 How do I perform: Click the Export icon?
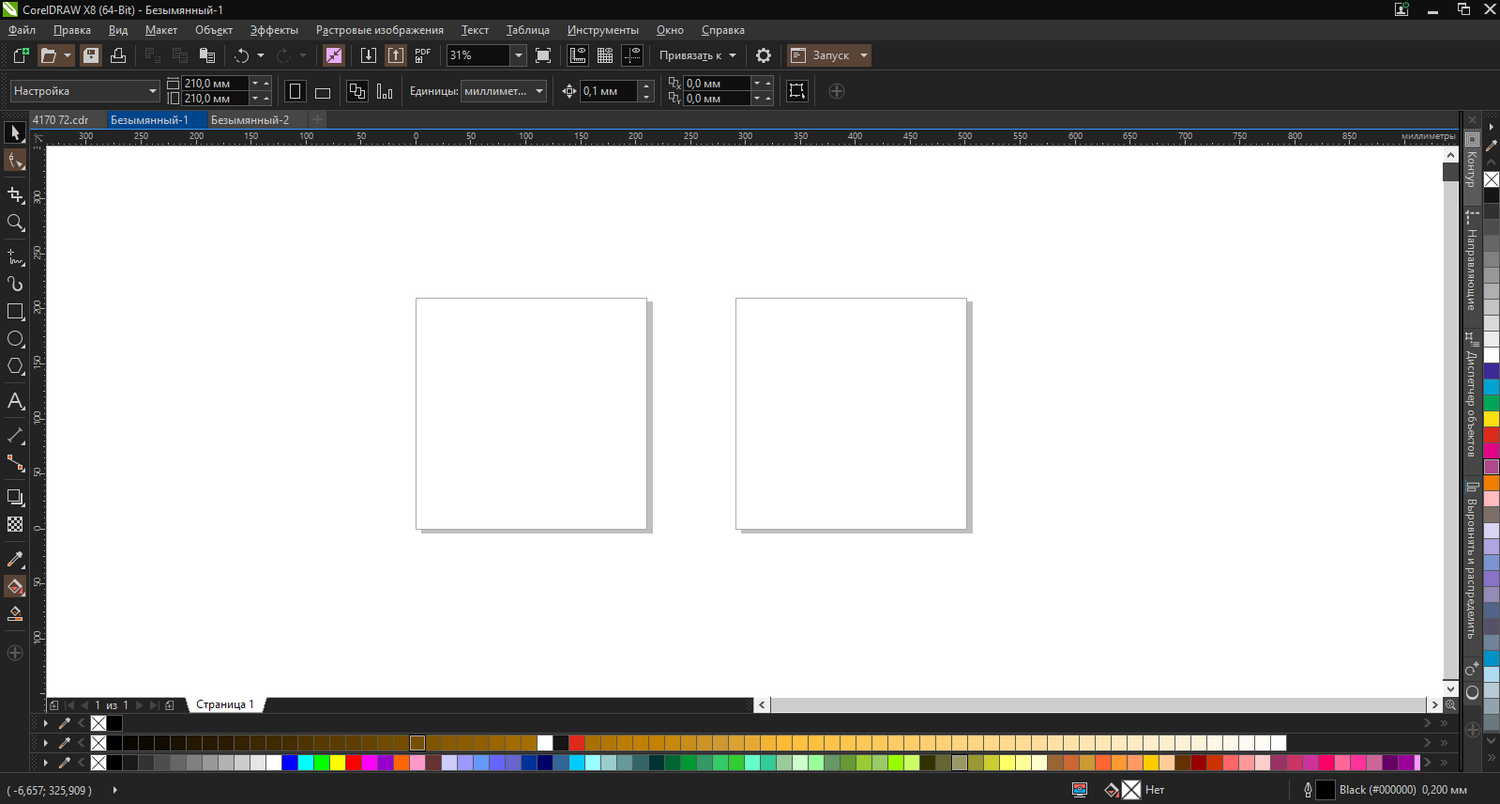(395, 56)
